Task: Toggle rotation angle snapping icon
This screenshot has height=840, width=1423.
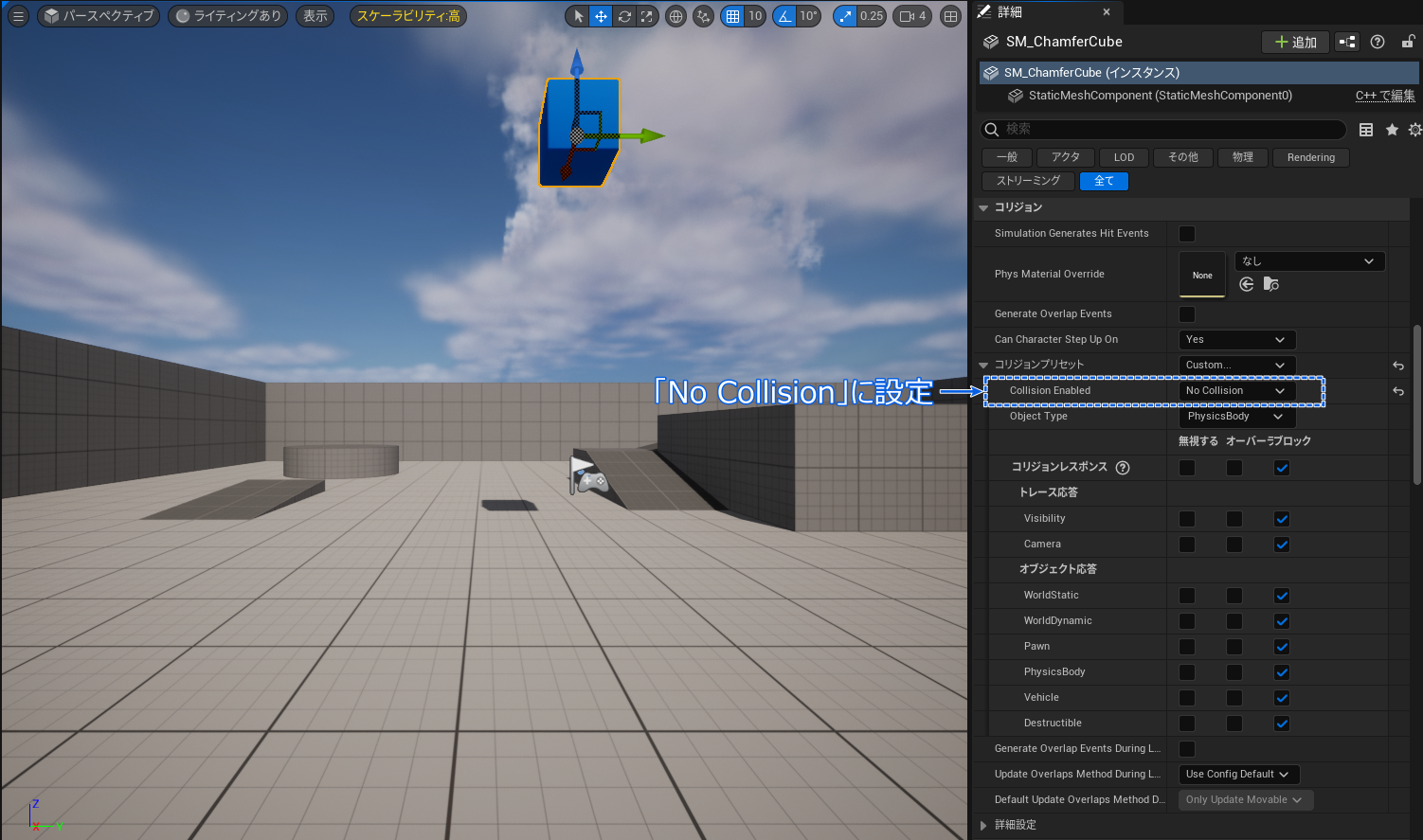Action: pos(784,16)
